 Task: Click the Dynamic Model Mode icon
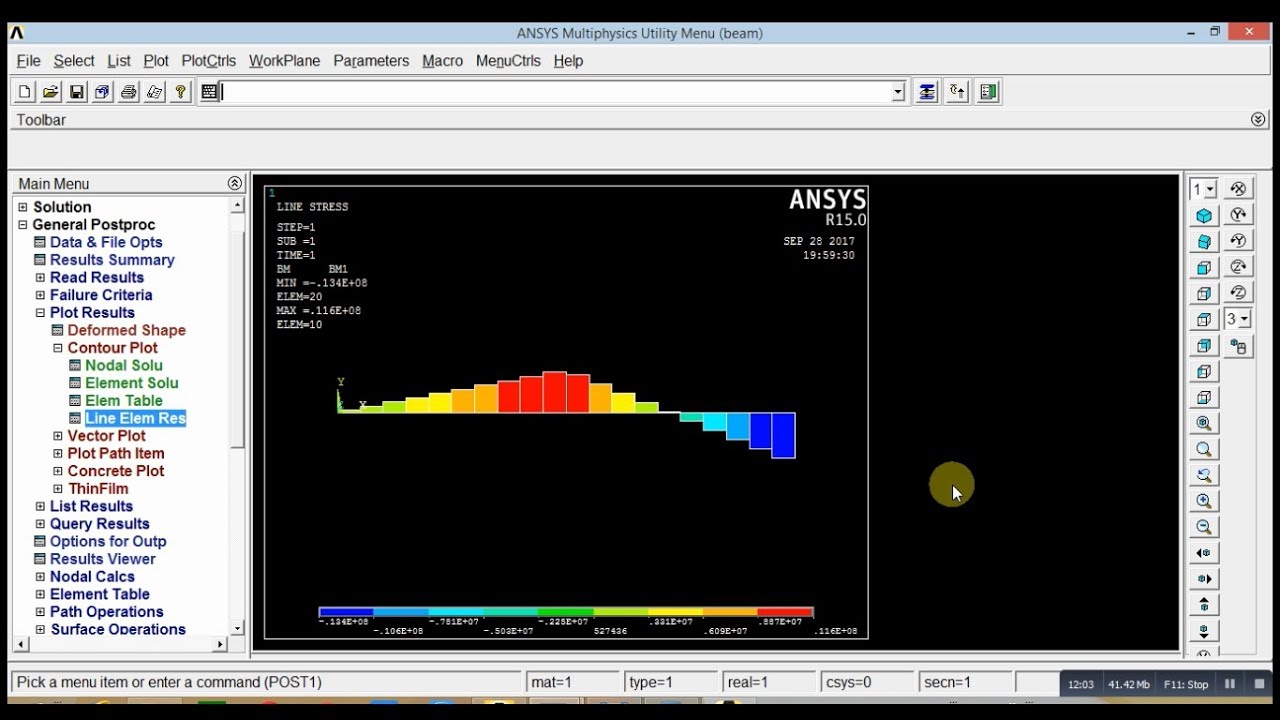coord(1238,347)
